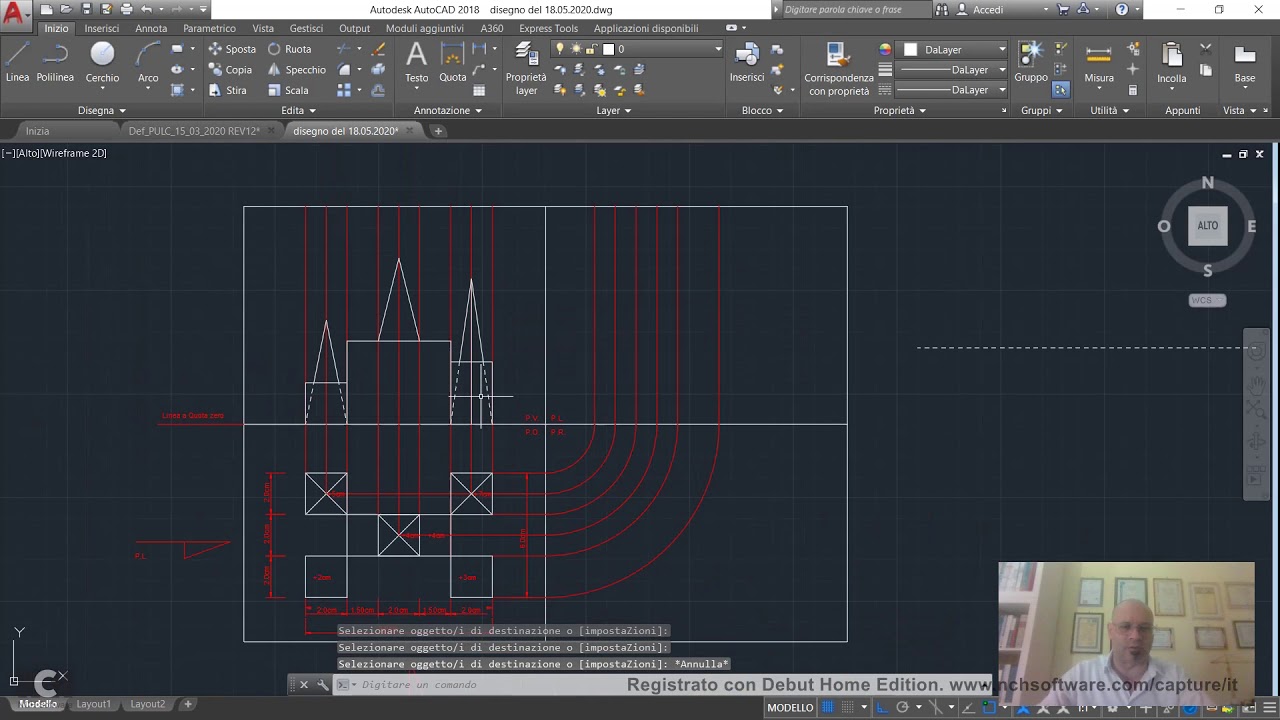
Task: Select the Arco arc tool
Action: (x=148, y=63)
